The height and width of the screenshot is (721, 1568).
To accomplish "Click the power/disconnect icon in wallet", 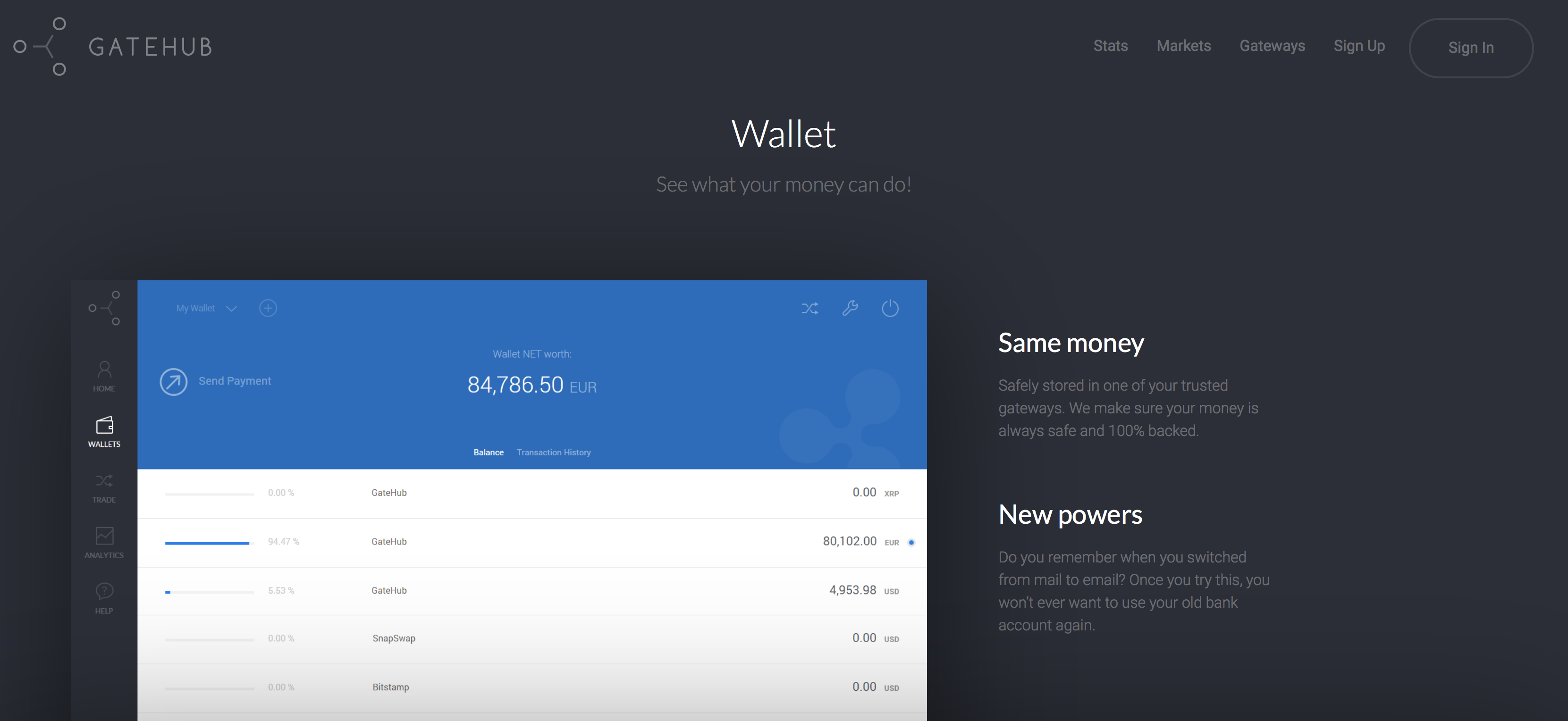I will tap(891, 308).
